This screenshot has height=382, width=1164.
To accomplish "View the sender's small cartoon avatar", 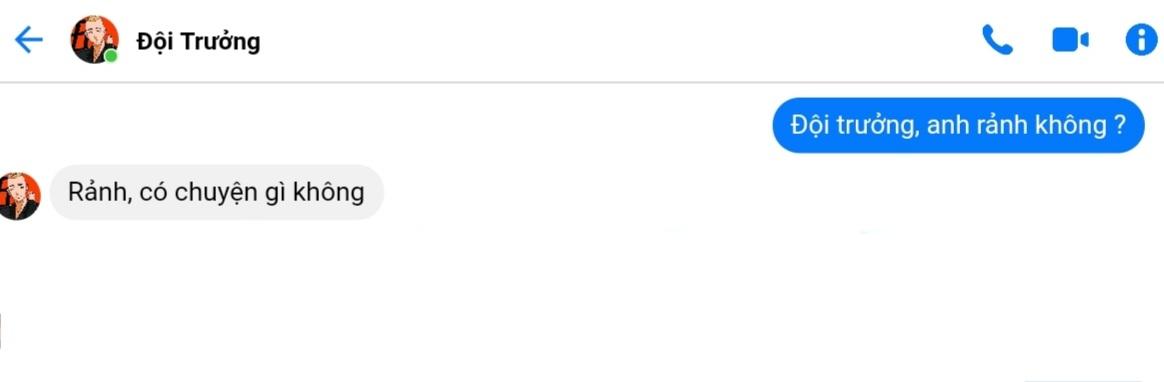I will pos(18,197).
